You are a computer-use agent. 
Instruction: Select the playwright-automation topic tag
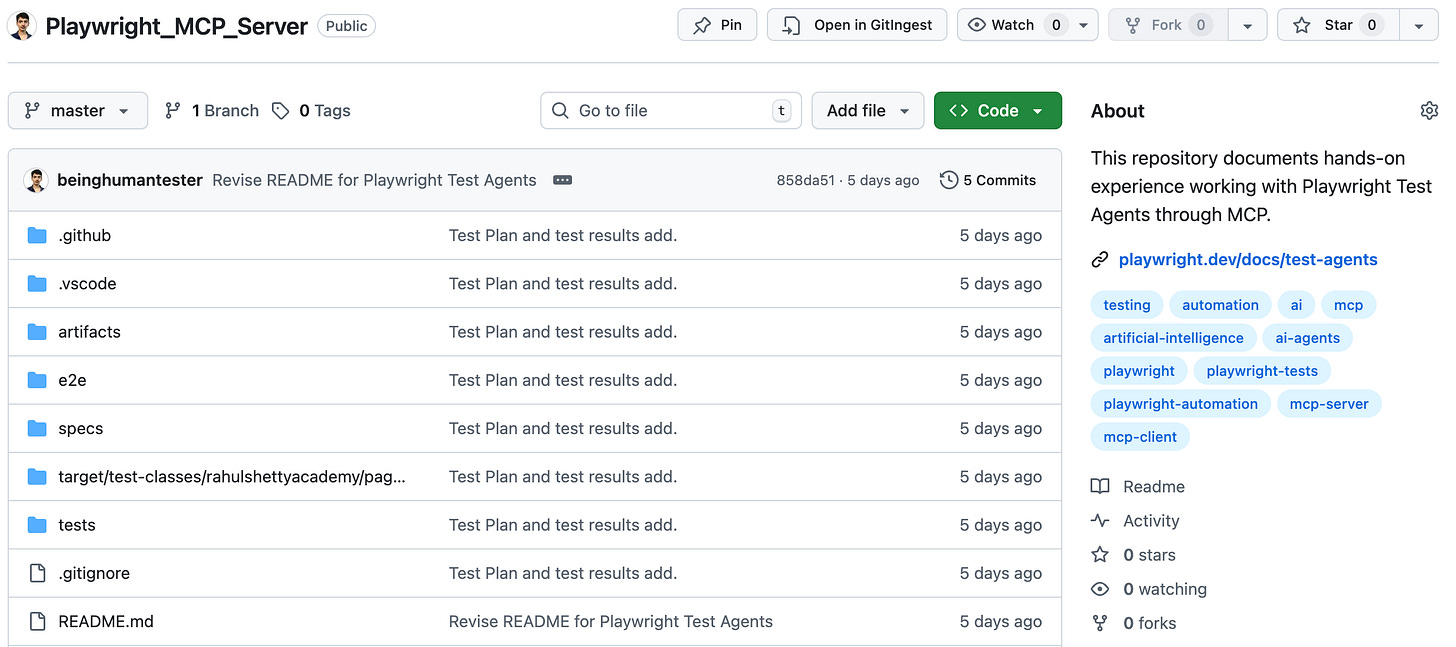(x=1181, y=404)
